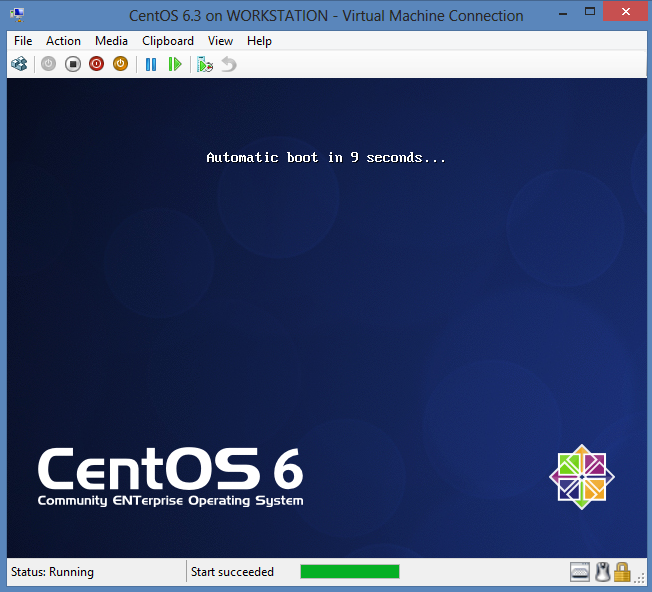Image resolution: width=652 pixels, height=592 pixels.
Task: Click the window resize grip in corner
Action: point(640,577)
